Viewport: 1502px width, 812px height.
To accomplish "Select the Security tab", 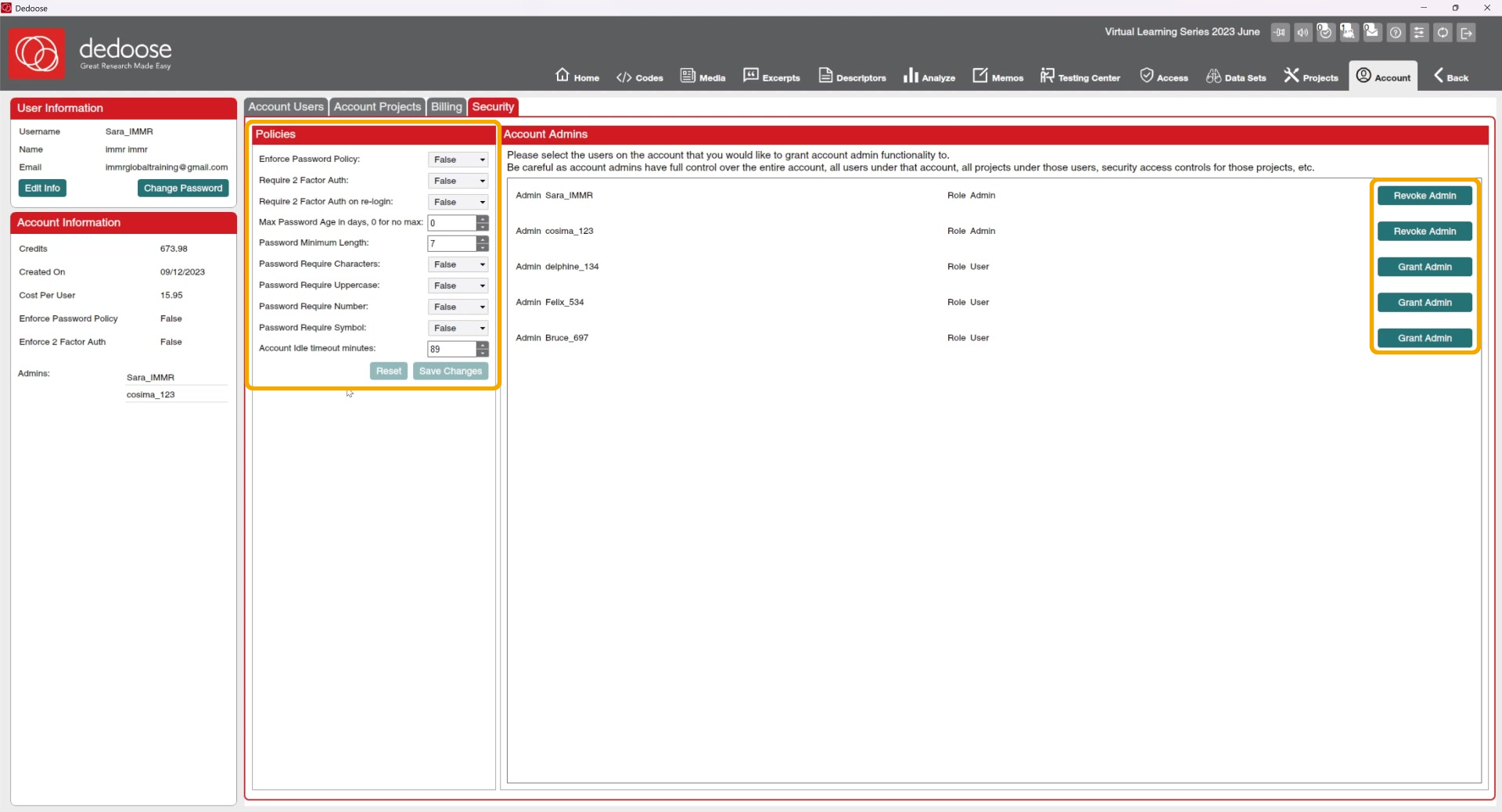I will [493, 107].
